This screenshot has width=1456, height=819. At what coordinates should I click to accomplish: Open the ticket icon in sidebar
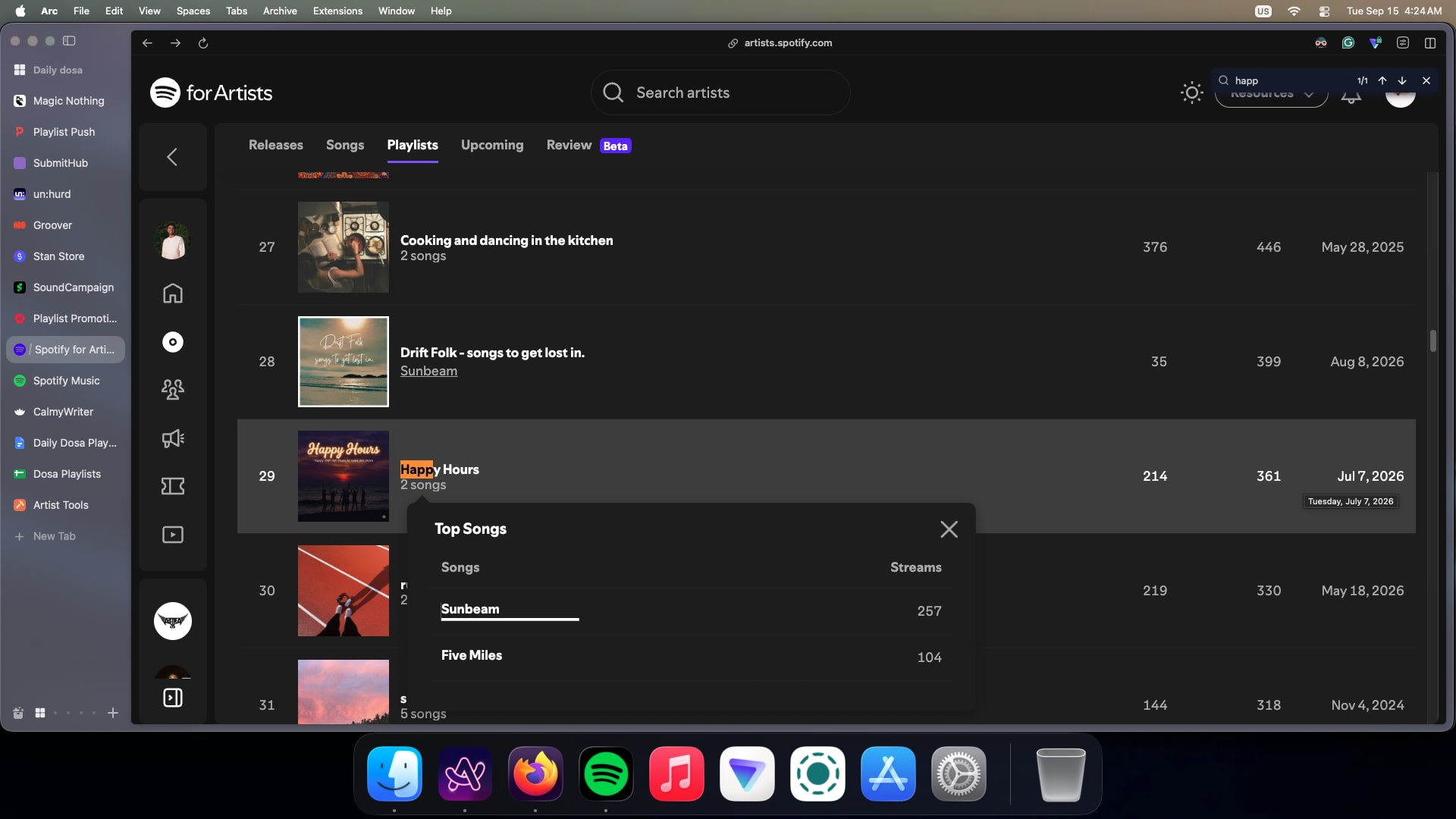coord(173,486)
